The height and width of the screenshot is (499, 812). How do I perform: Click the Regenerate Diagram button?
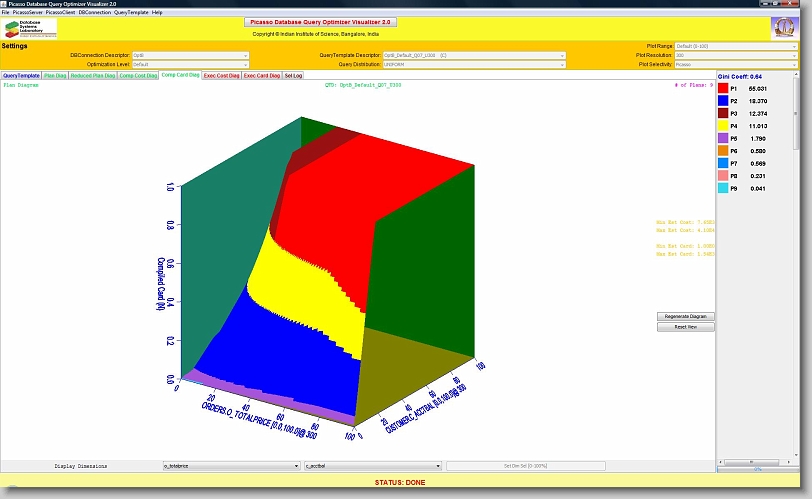coord(685,316)
